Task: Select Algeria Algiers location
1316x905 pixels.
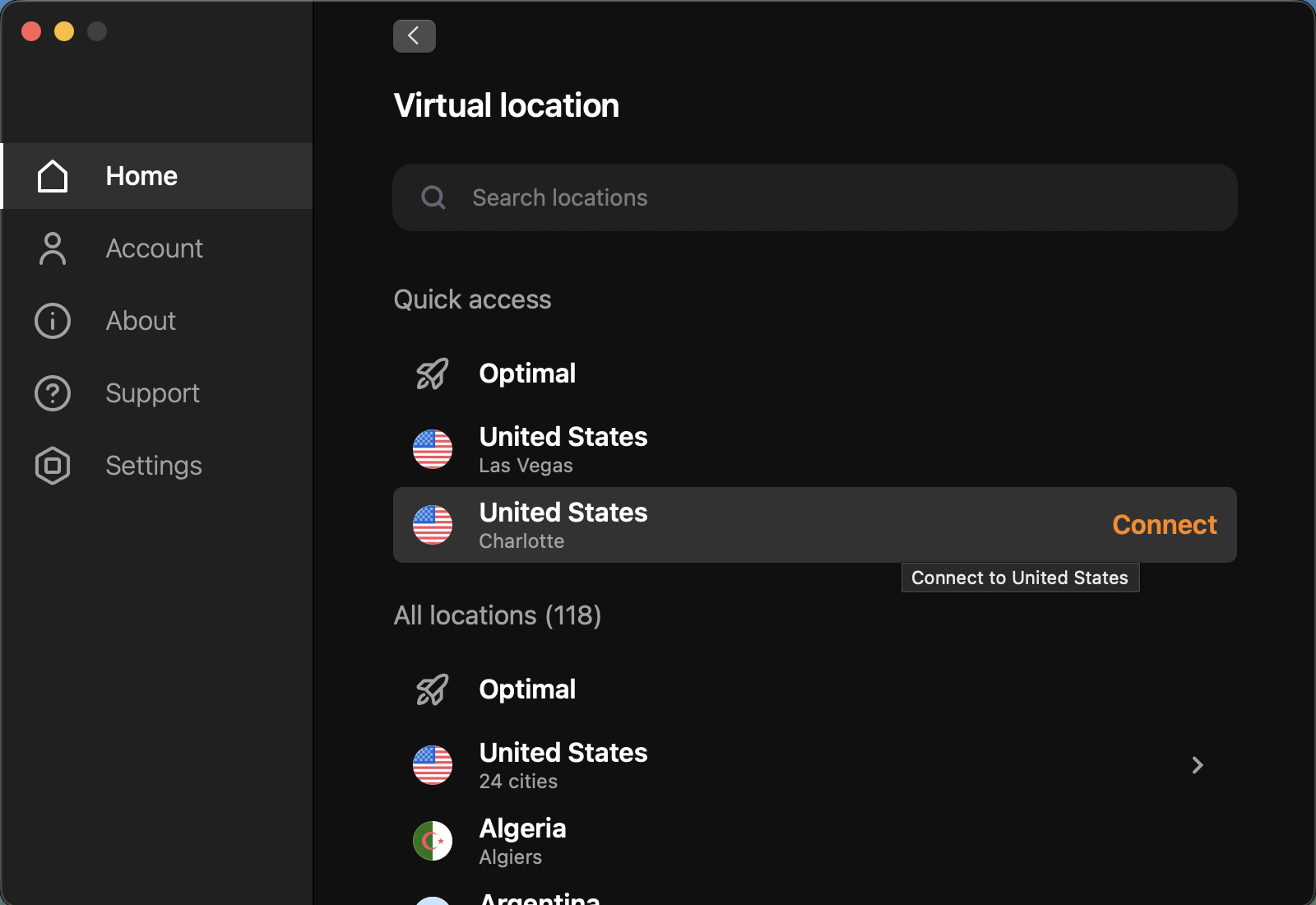Action: (815, 841)
